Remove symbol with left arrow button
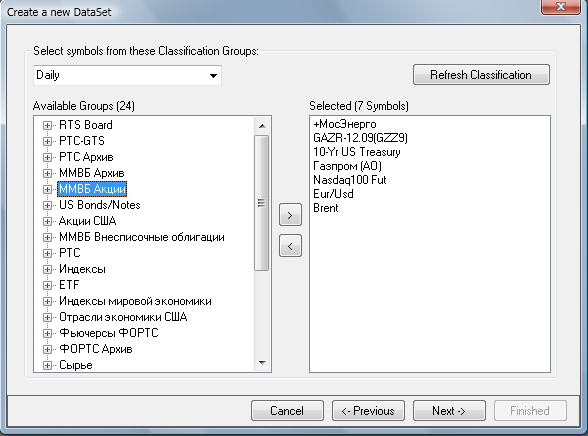This screenshot has height=436, width=588. (290, 246)
